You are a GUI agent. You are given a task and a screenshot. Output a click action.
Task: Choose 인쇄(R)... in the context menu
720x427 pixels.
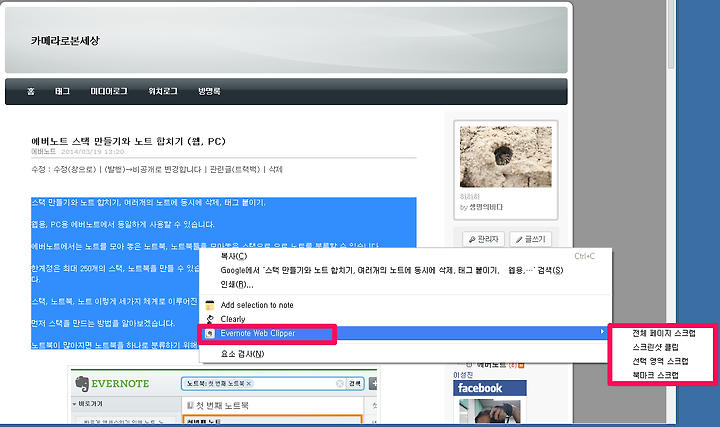pyautogui.click(x=405, y=285)
